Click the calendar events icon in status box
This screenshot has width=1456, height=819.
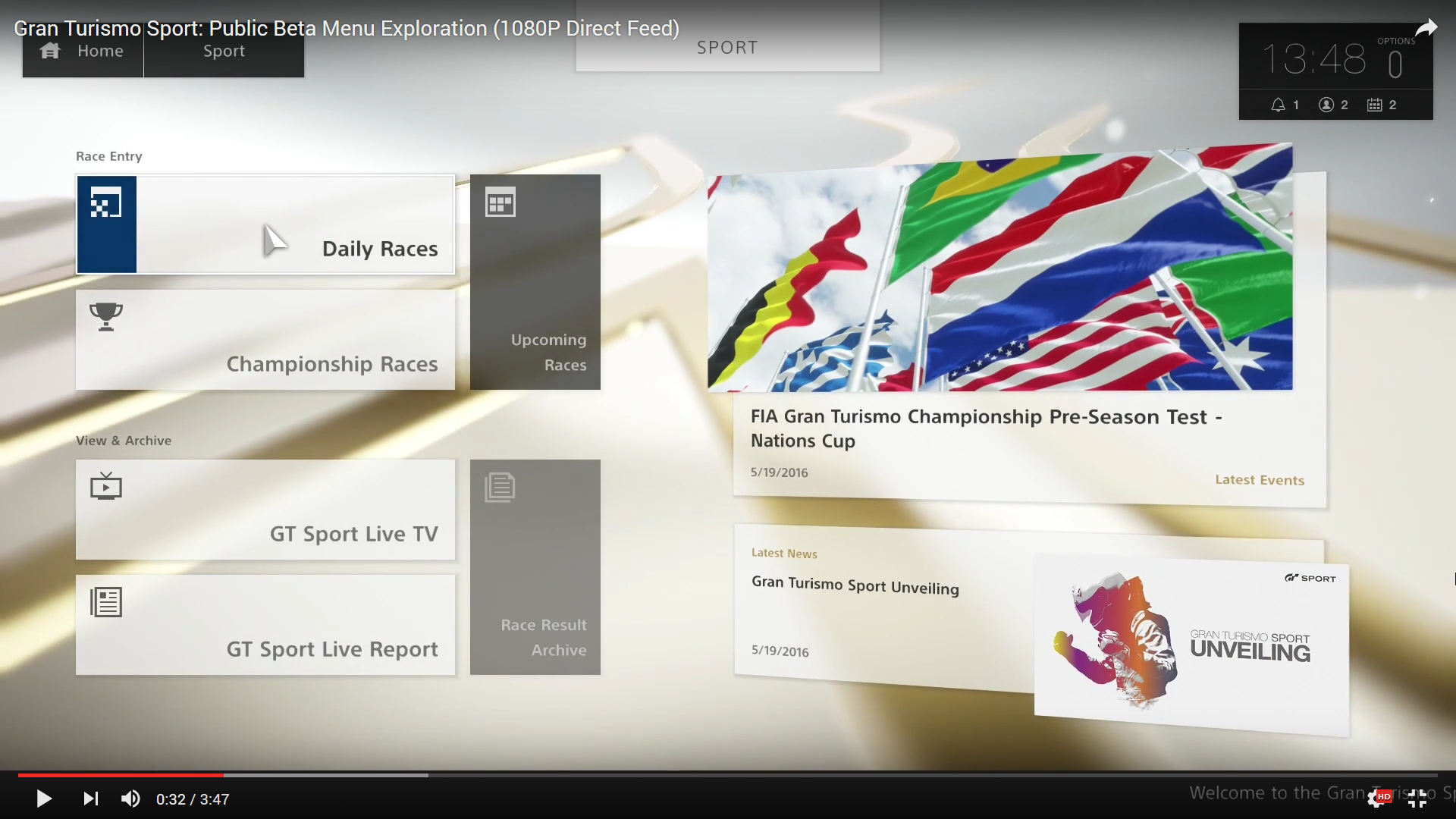[x=1375, y=105]
